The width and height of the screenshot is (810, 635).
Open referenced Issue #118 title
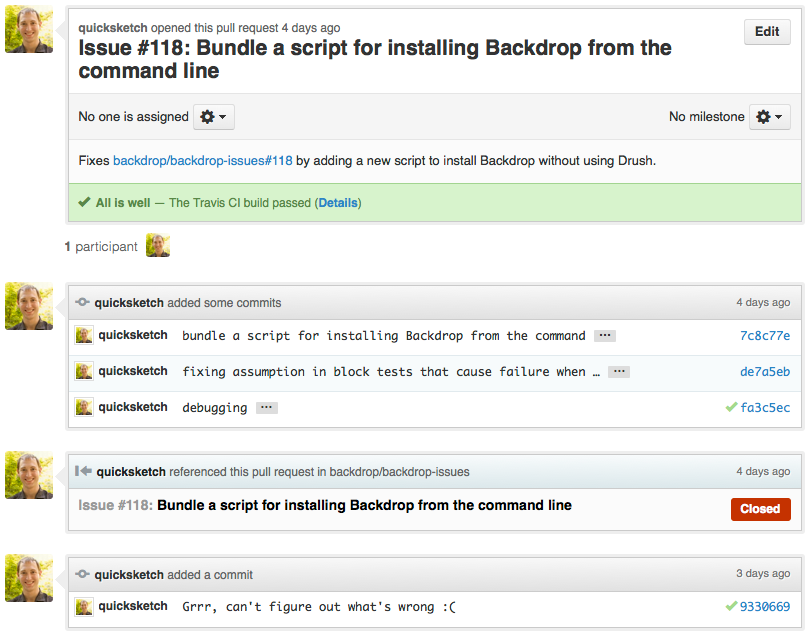point(325,505)
